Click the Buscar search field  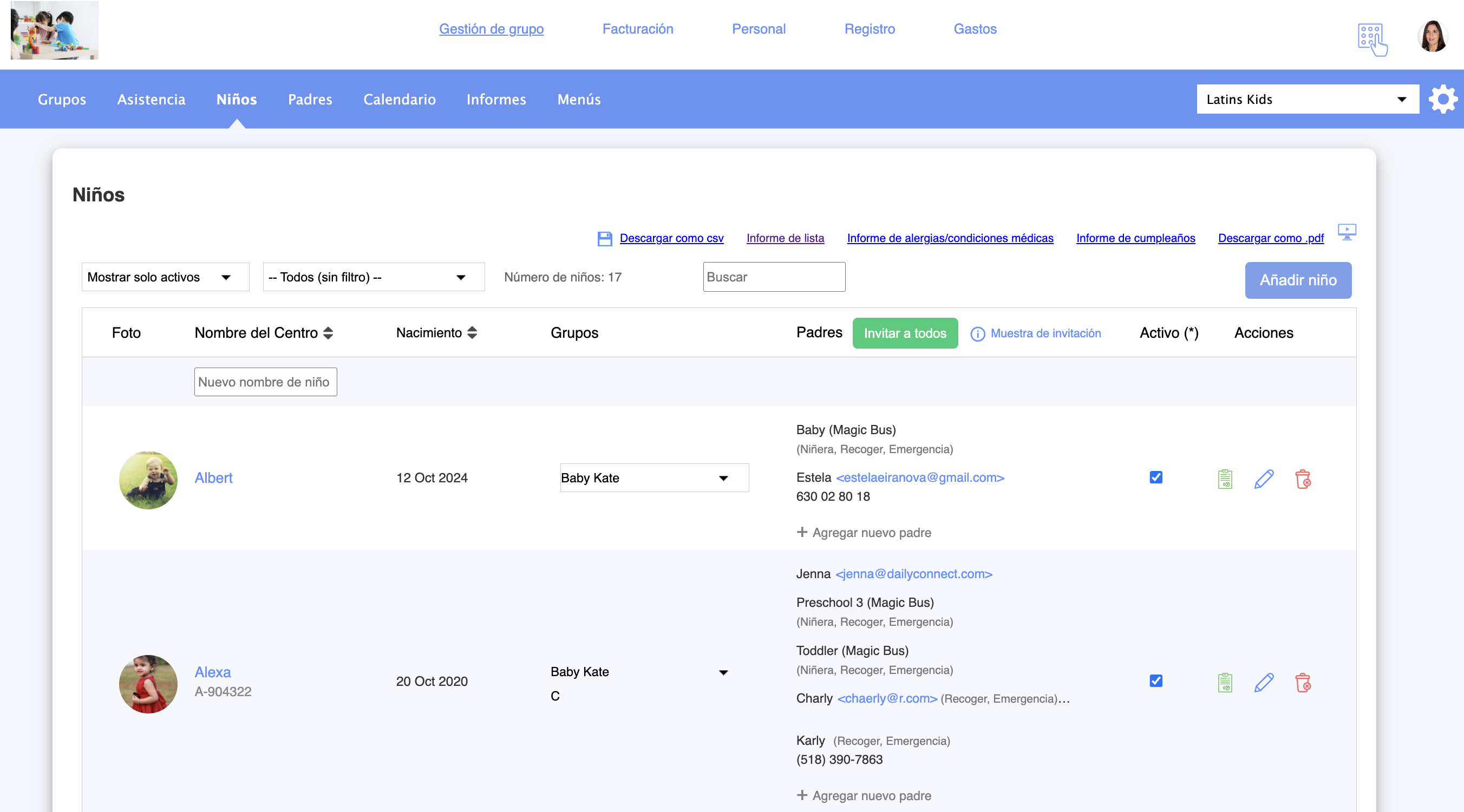(x=774, y=277)
